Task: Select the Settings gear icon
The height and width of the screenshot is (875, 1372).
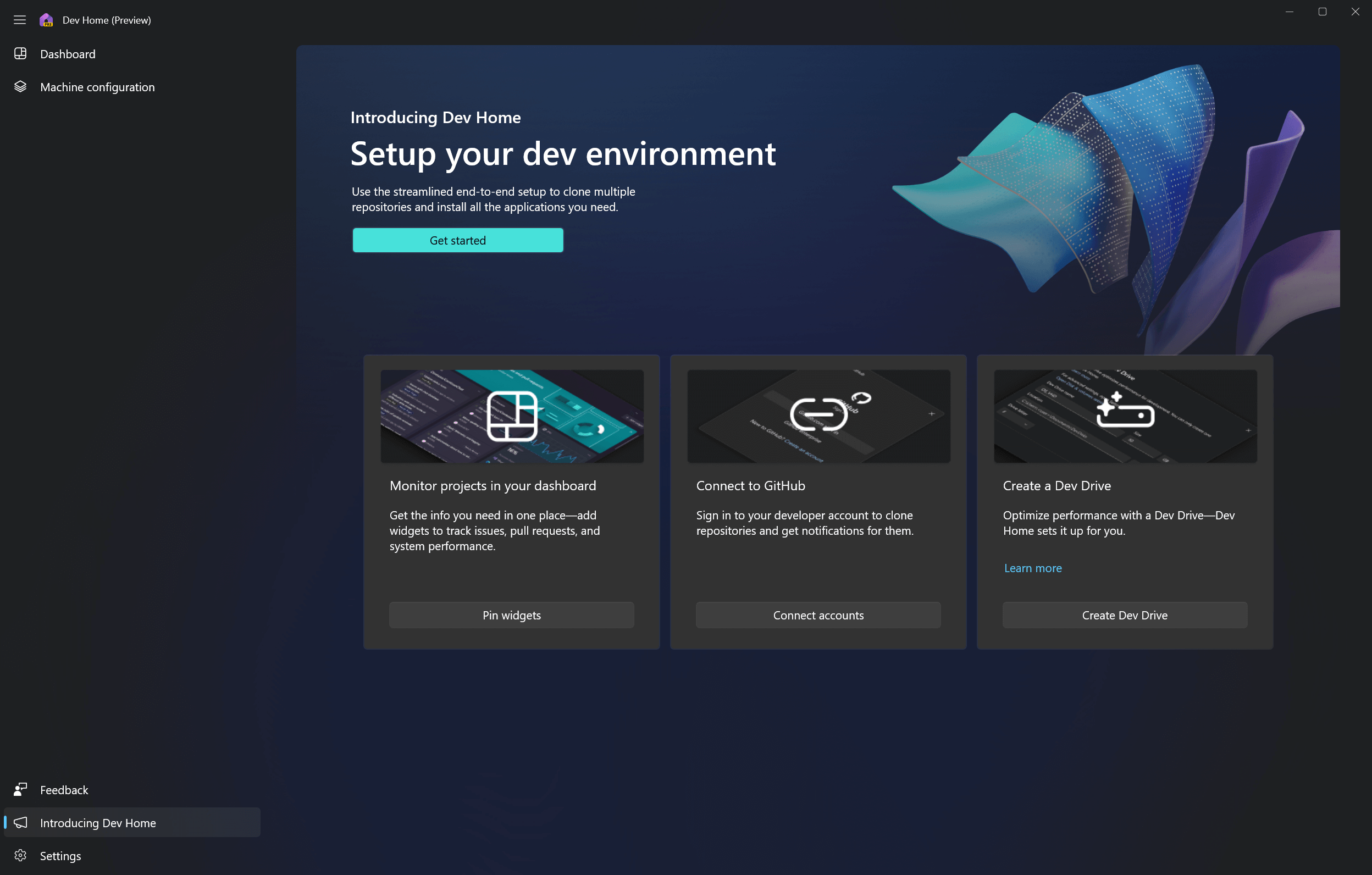Action: [x=22, y=855]
